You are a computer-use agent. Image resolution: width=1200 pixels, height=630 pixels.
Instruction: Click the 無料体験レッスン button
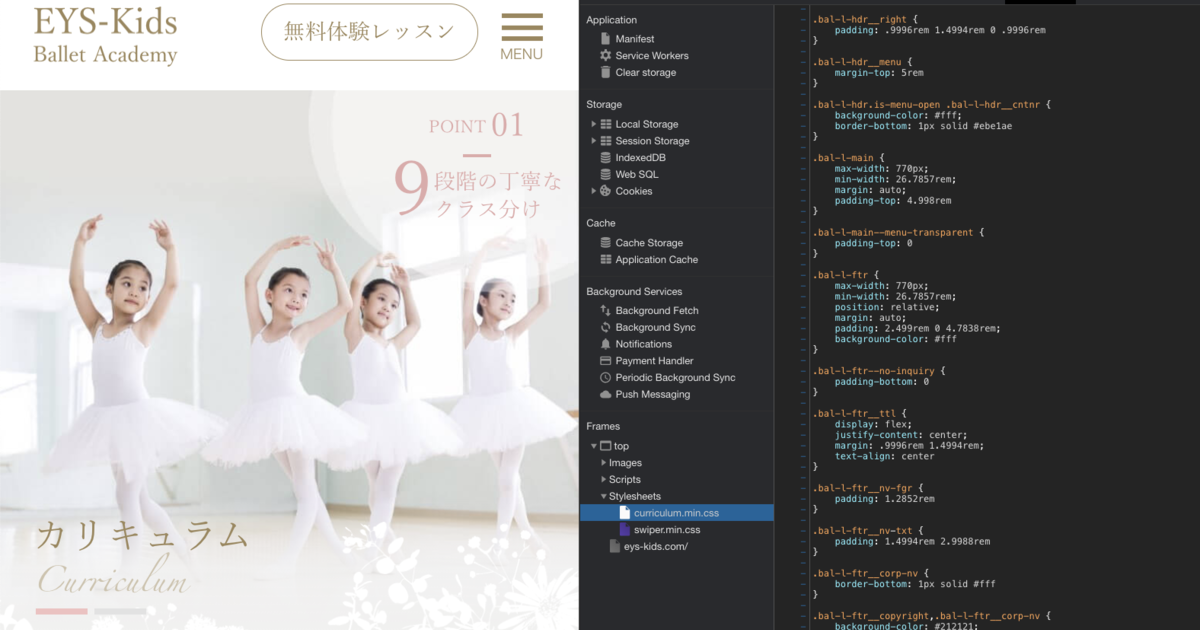[369, 32]
